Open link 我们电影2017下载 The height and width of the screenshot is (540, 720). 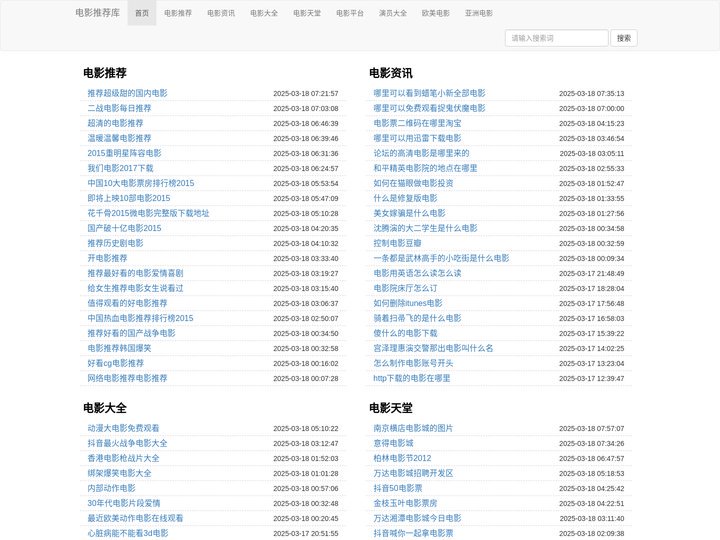click(120, 168)
